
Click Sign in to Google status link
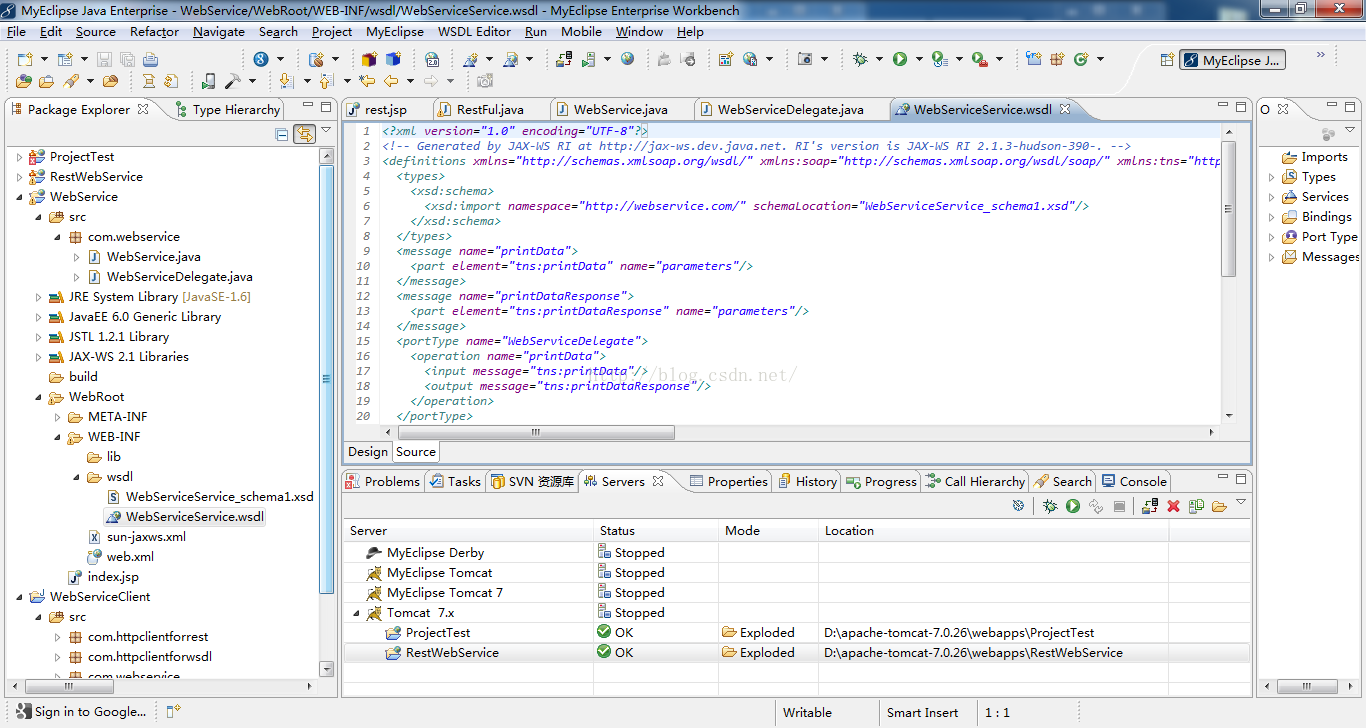click(x=79, y=711)
